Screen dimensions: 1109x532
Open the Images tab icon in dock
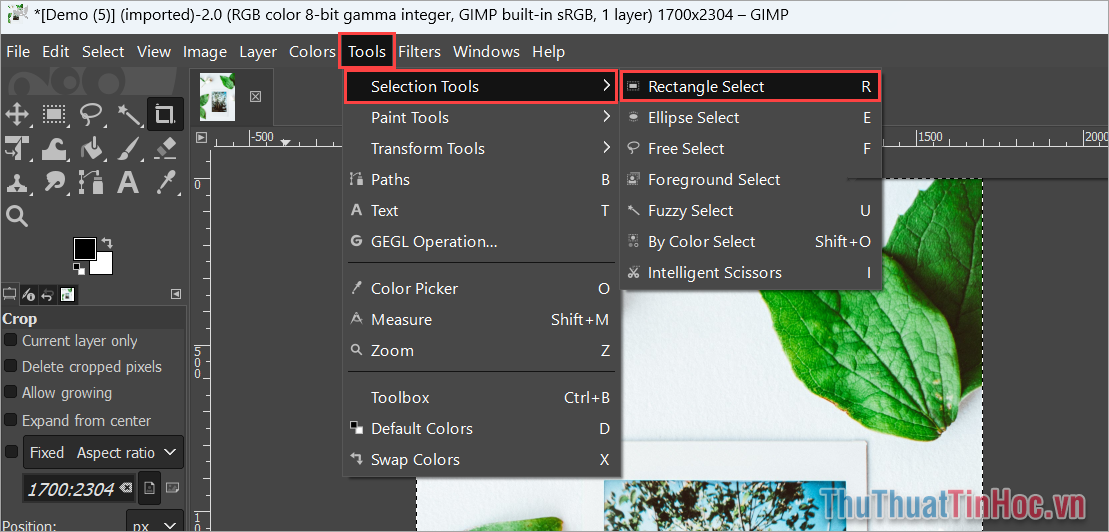click(x=68, y=294)
